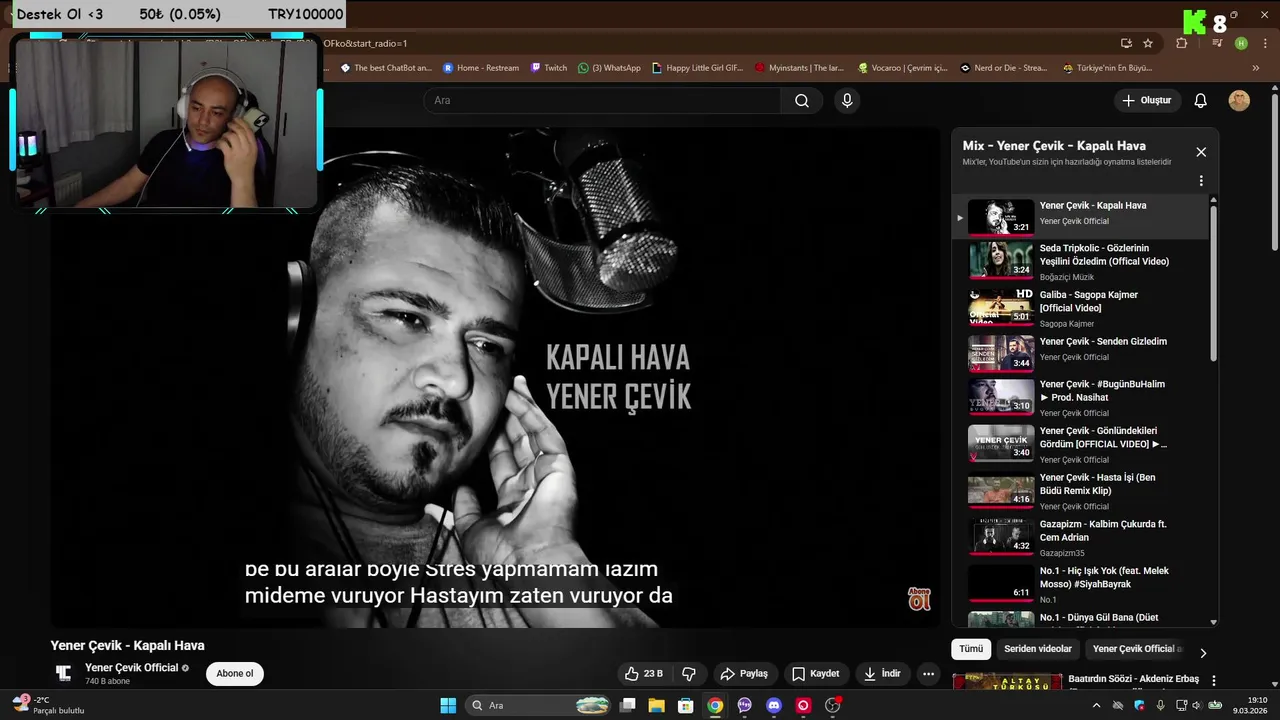Dislike the Kapalı Hava video
The width and height of the screenshot is (1280, 720).
[x=689, y=674]
